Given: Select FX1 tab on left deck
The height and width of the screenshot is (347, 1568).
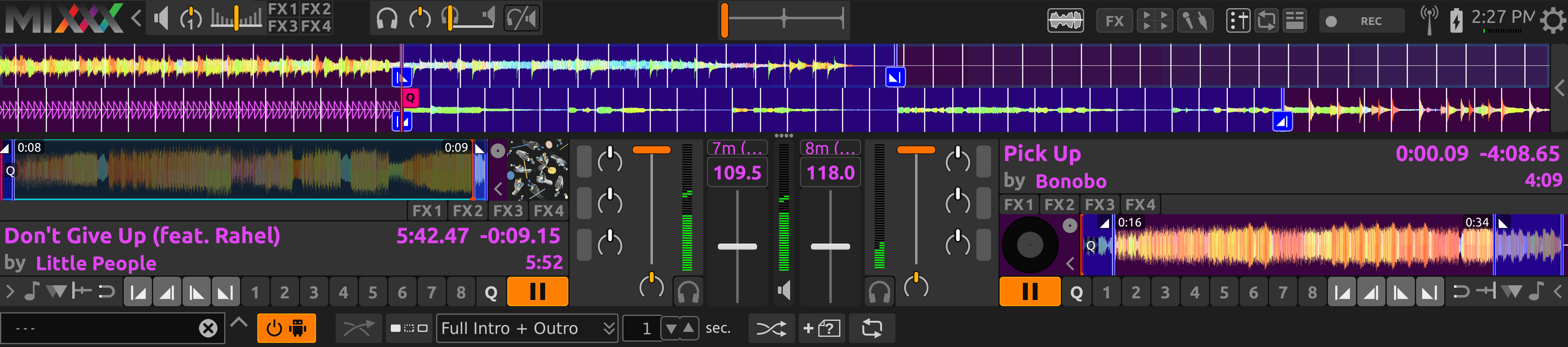Looking at the screenshot, I should [427, 210].
